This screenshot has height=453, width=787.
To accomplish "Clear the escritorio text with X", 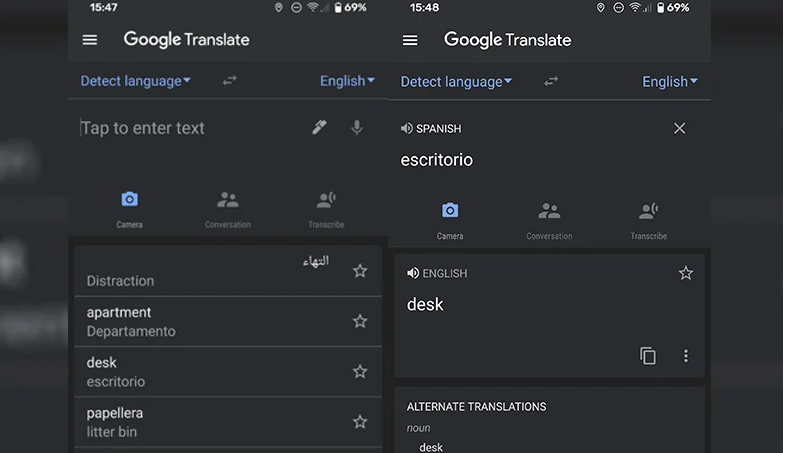I will point(680,129).
